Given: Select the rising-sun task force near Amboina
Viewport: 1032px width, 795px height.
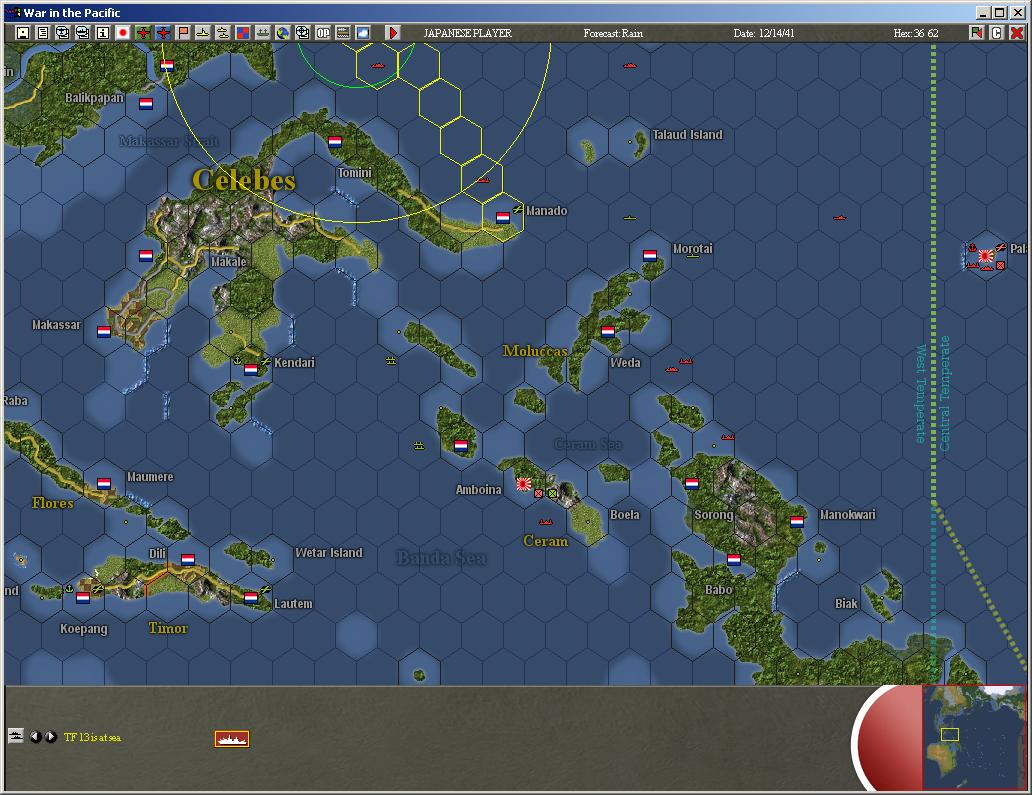Looking at the screenshot, I should click(523, 483).
